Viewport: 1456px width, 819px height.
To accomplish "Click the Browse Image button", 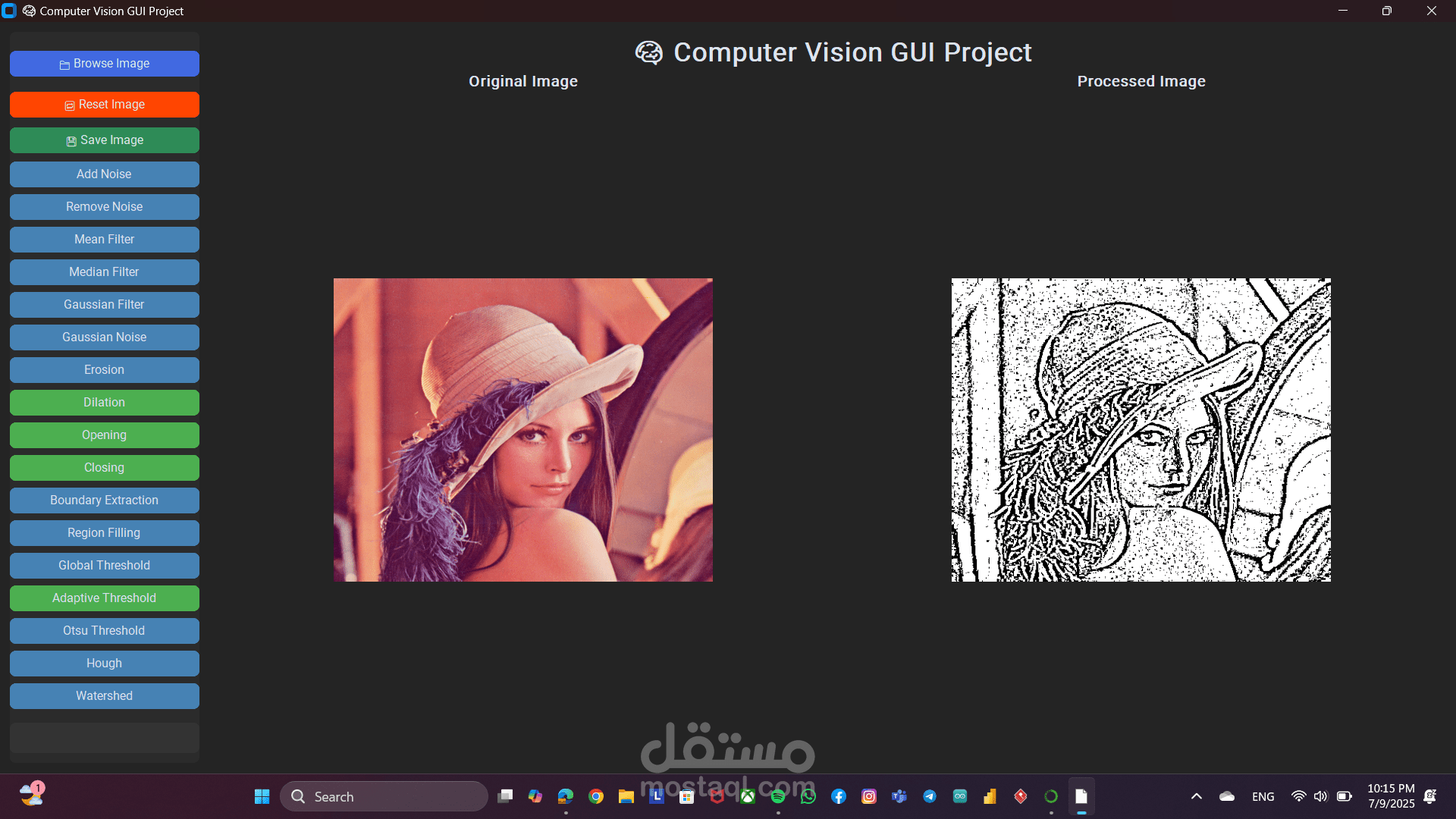I will coord(105,64).
